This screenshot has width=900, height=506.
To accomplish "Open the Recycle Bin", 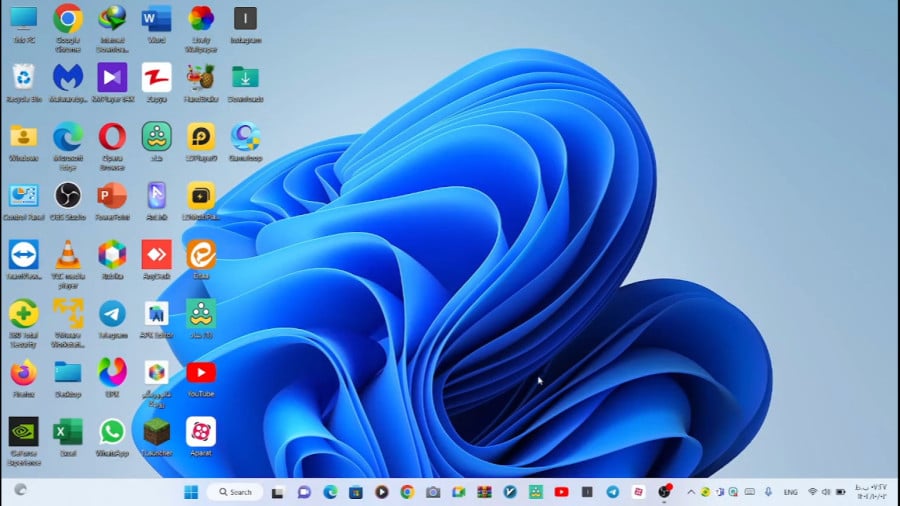I will point(23,77).
